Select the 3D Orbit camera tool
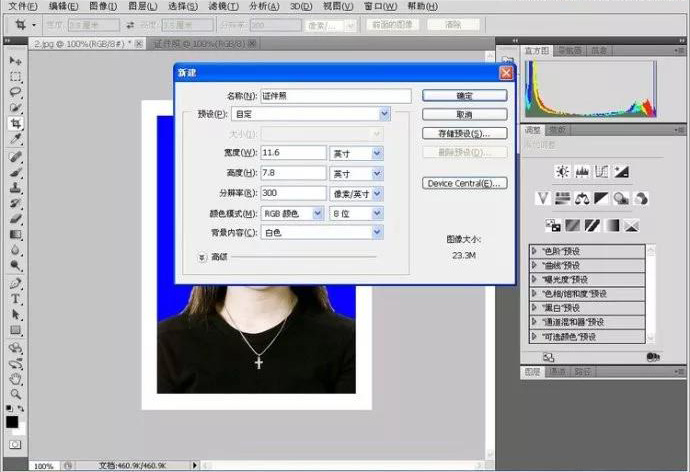Viewport: 690px width, 472px height. coord(15,364)
